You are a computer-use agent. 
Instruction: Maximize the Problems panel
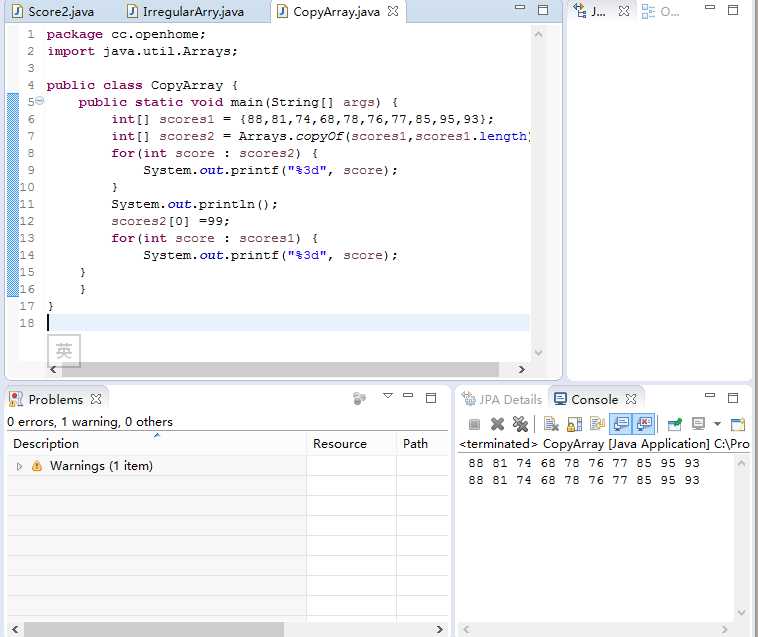coord(431,398)
